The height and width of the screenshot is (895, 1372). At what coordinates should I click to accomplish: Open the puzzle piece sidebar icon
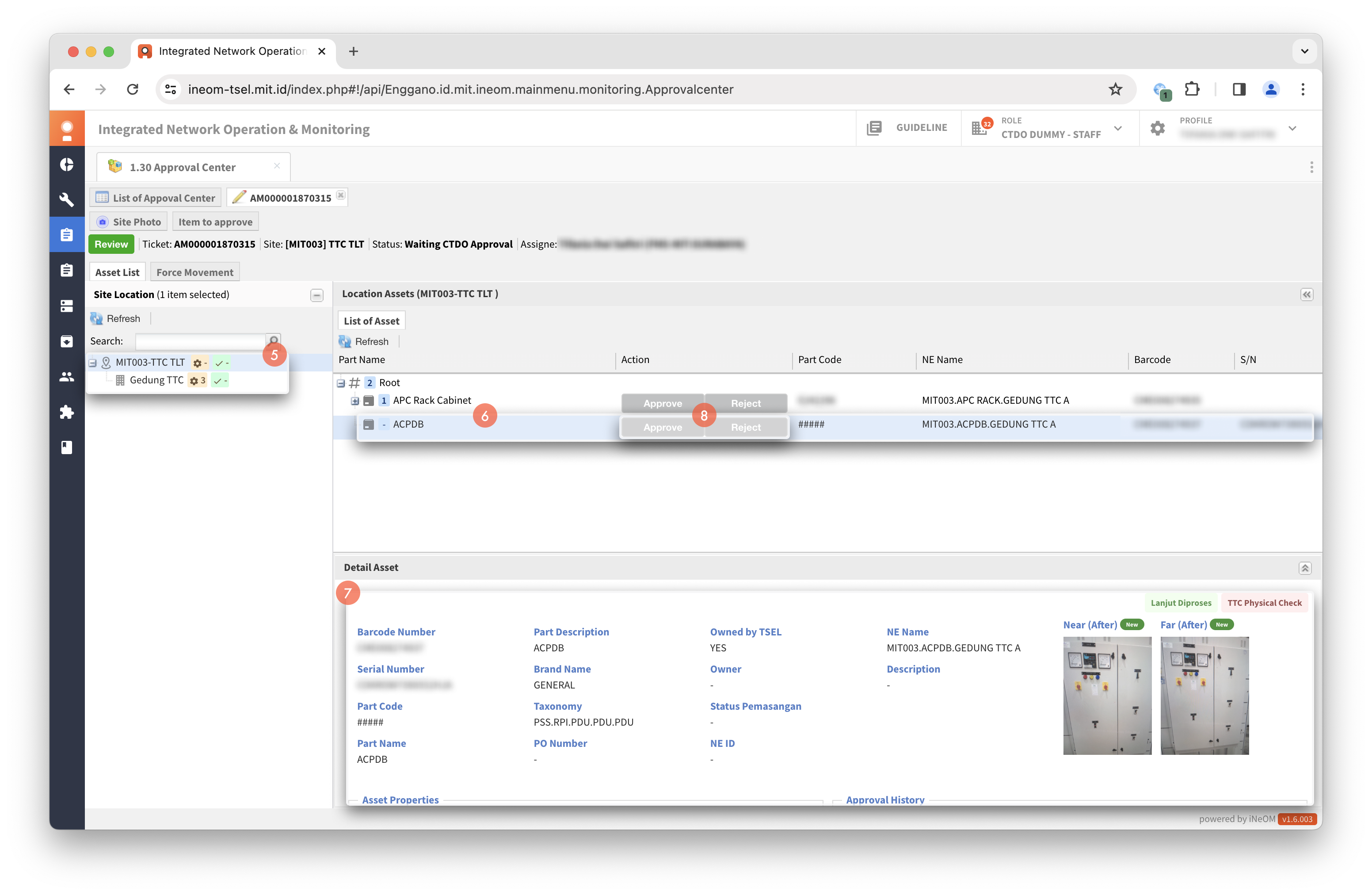point(67,412)
